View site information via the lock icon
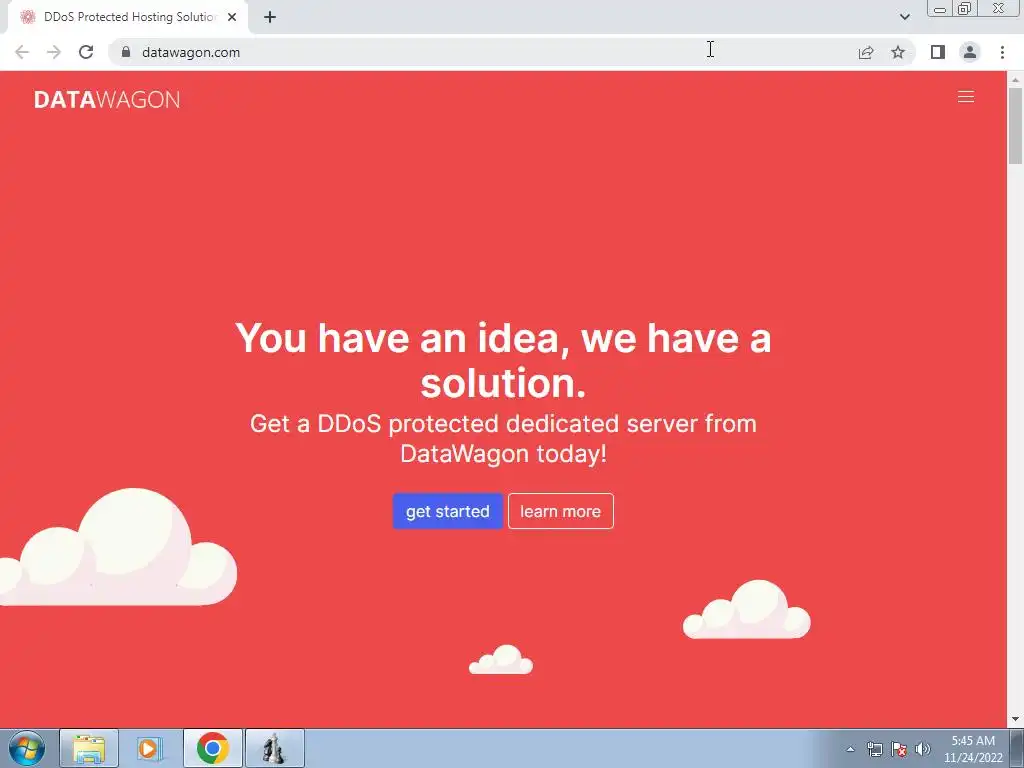This screenshot has width=1024, height=768. [x=126, y=52]
